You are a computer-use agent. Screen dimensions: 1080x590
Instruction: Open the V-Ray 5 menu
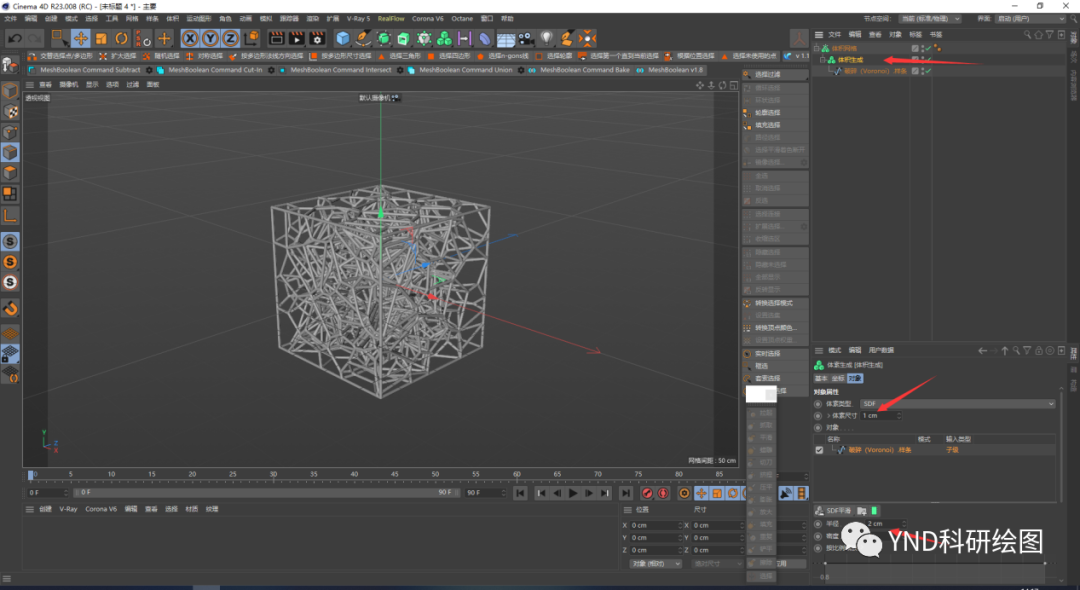point(358,19)
